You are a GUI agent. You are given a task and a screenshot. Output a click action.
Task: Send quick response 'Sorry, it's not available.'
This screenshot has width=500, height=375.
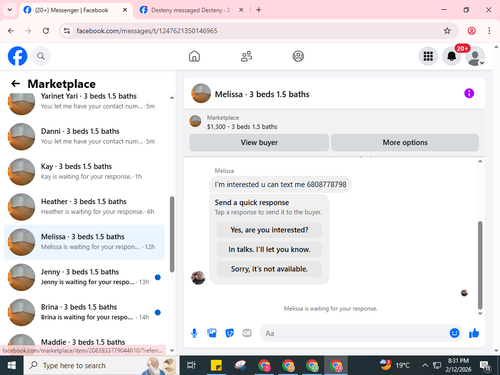269,269
